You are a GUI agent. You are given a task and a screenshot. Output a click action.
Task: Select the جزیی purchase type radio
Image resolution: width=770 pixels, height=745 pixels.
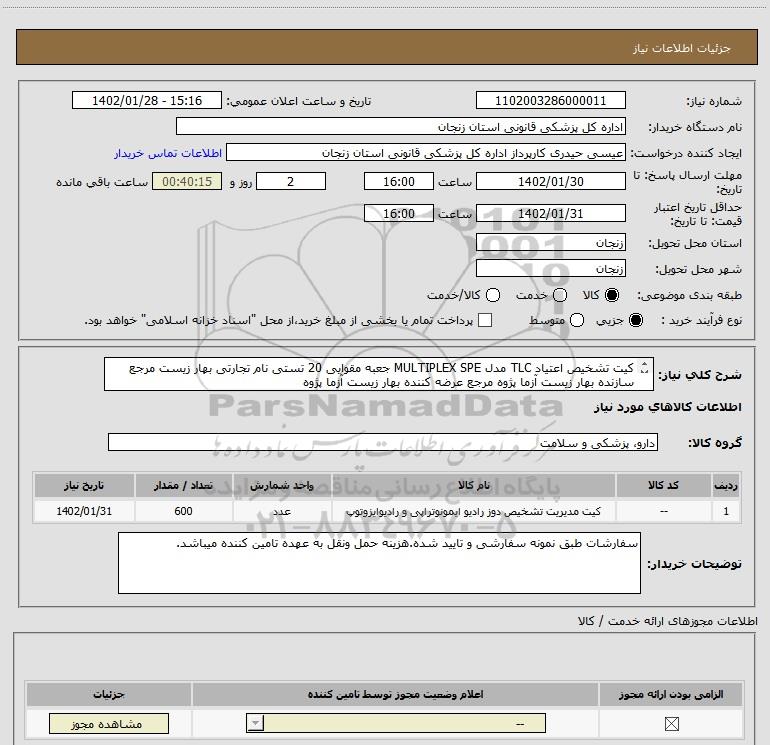[636, 320]
